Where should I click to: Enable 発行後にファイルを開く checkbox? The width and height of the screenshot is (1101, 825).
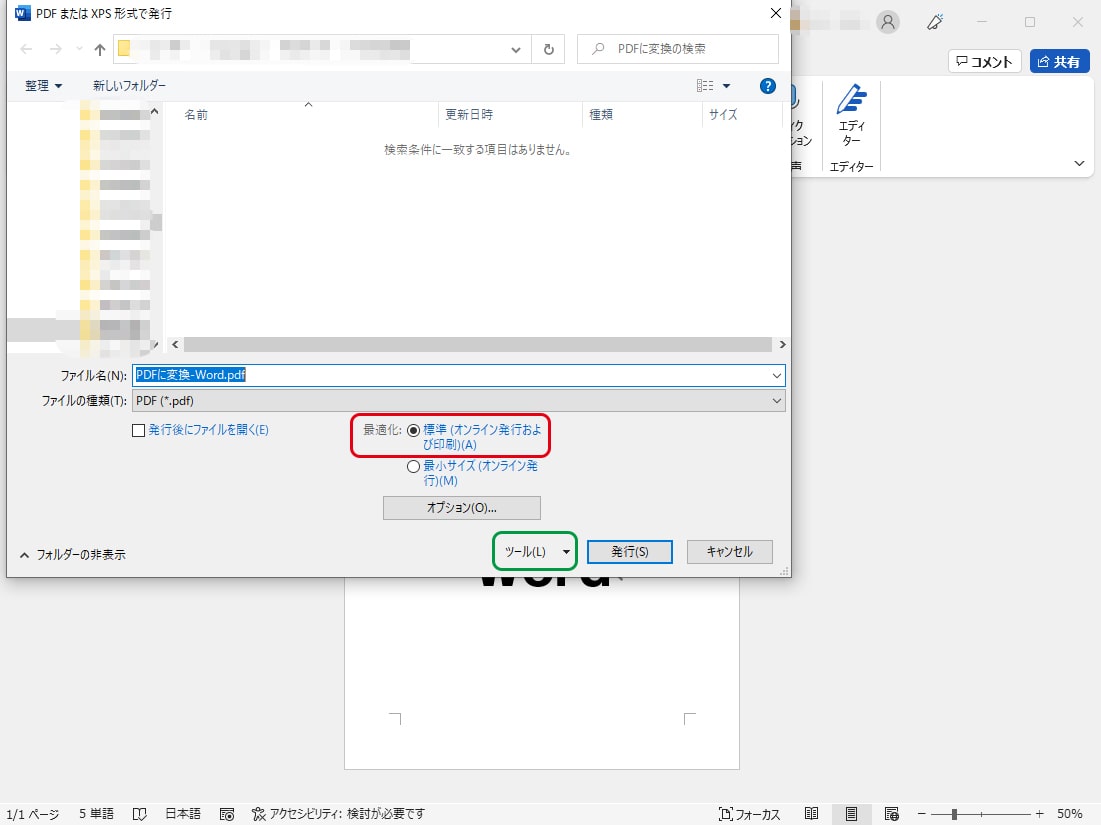coord(139,430)
